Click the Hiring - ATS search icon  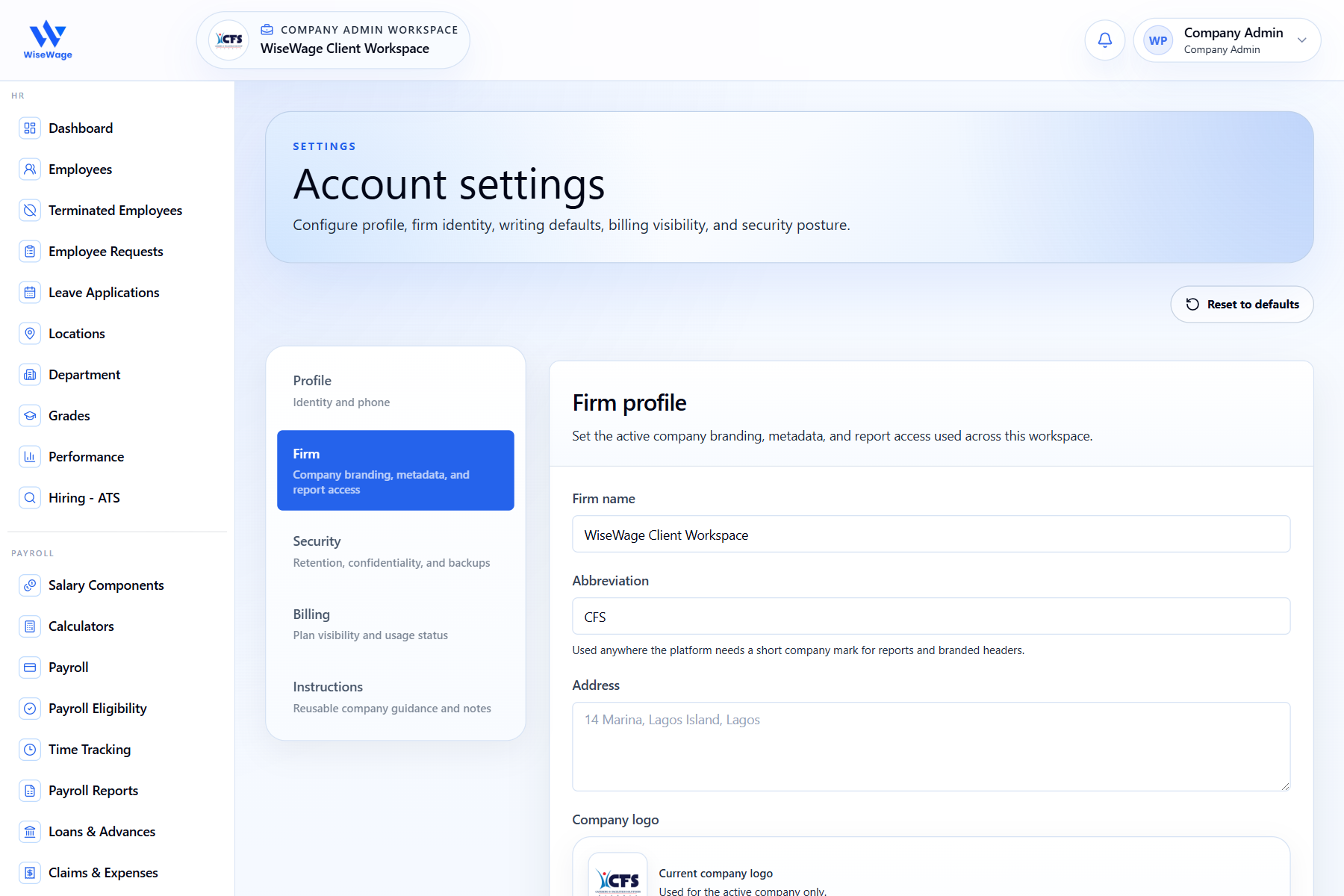pos(30,498)
